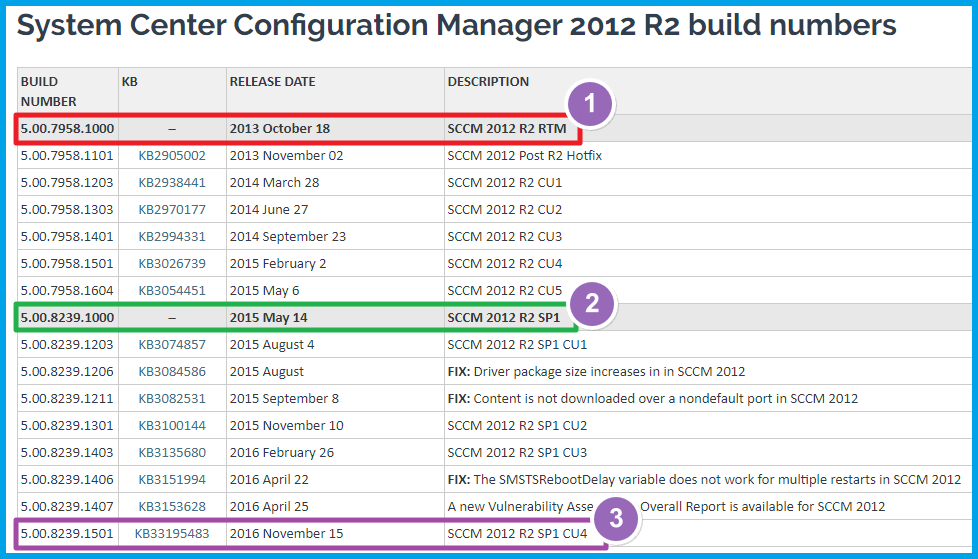Open the KB3082531 link
This screenshot has width=978, height=559.
(172, 399)
